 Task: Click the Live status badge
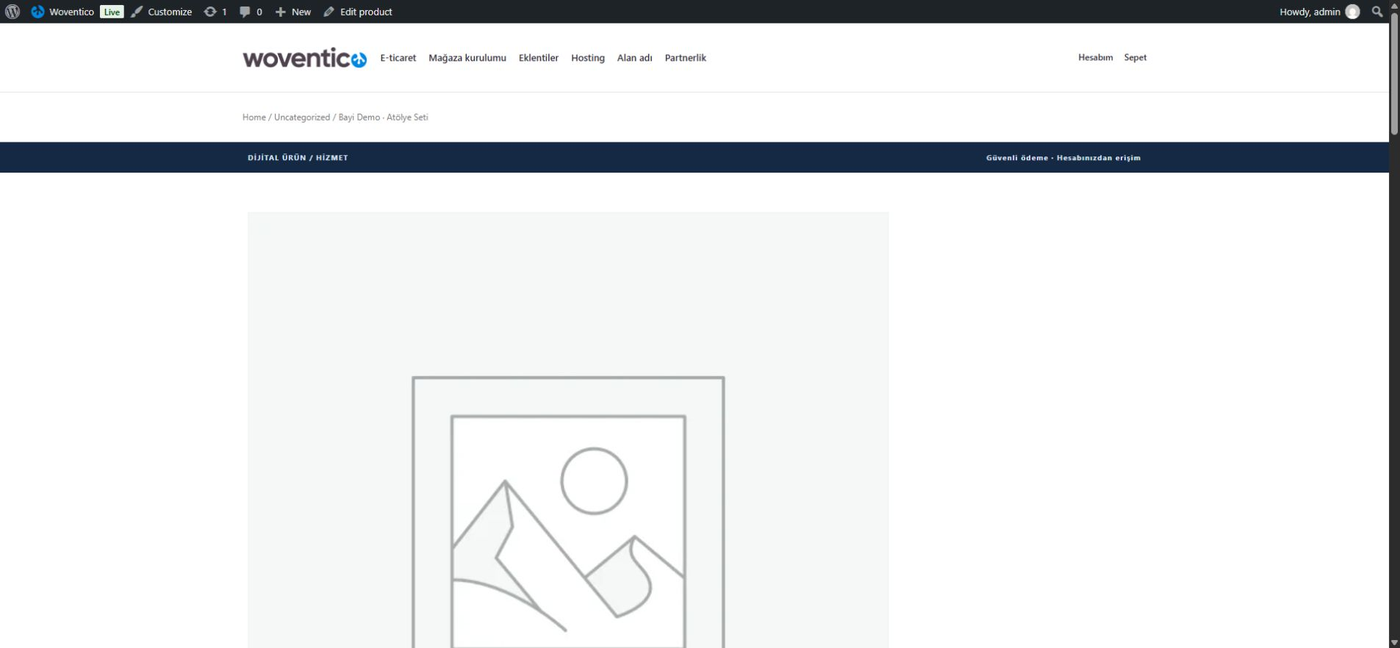click(111, 12)
